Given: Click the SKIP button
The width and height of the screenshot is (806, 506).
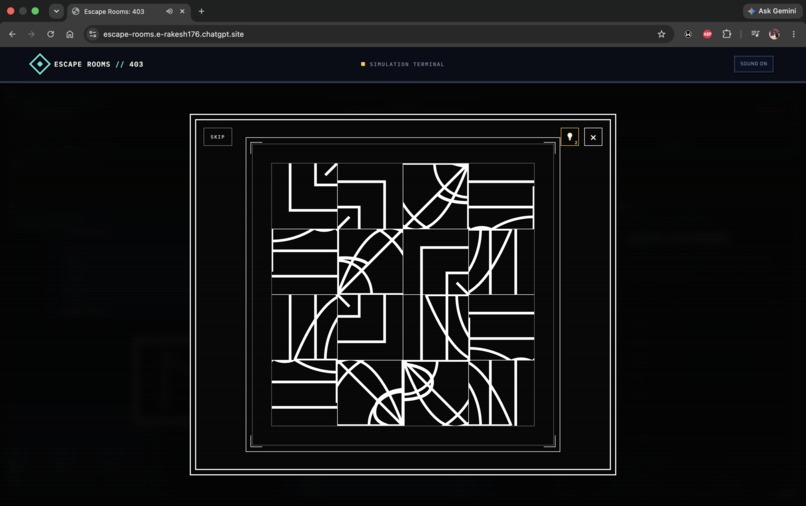Looking at the screenshot, I should (x=217, y=137).
